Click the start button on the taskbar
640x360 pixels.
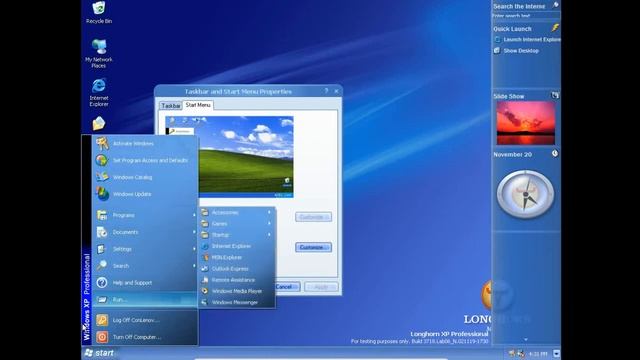tap(99, 353)
